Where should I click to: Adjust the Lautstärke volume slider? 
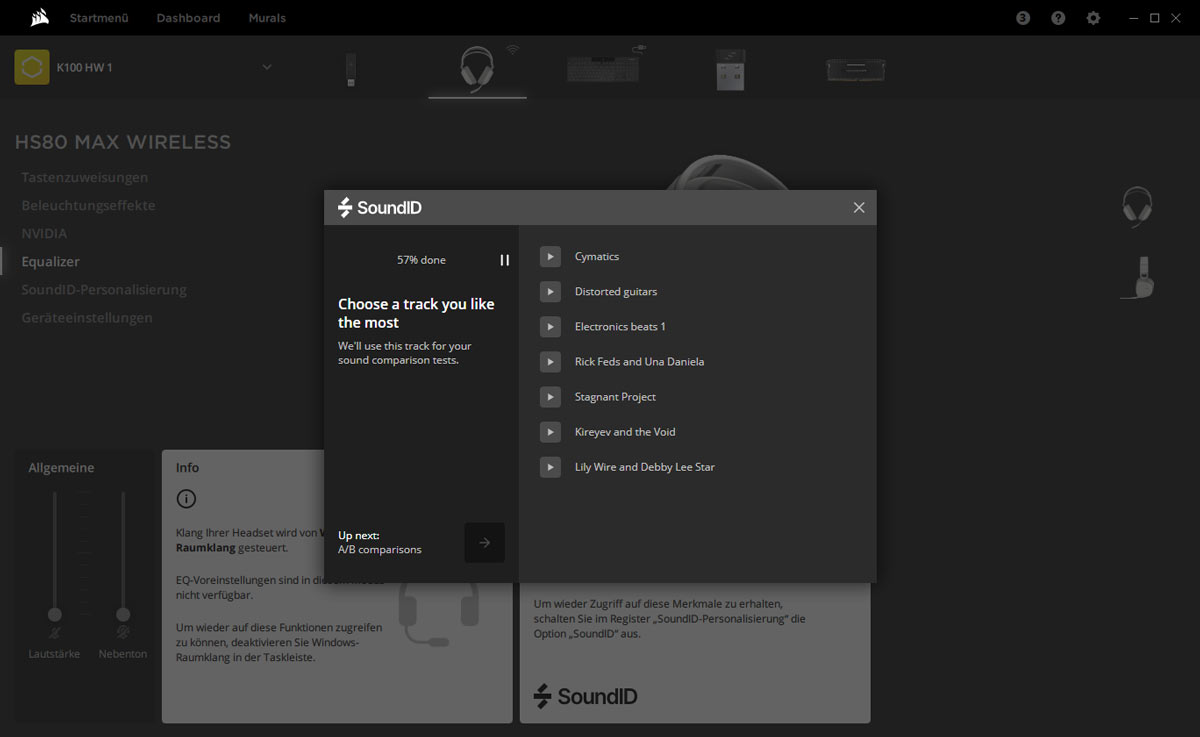coord(55,614)
